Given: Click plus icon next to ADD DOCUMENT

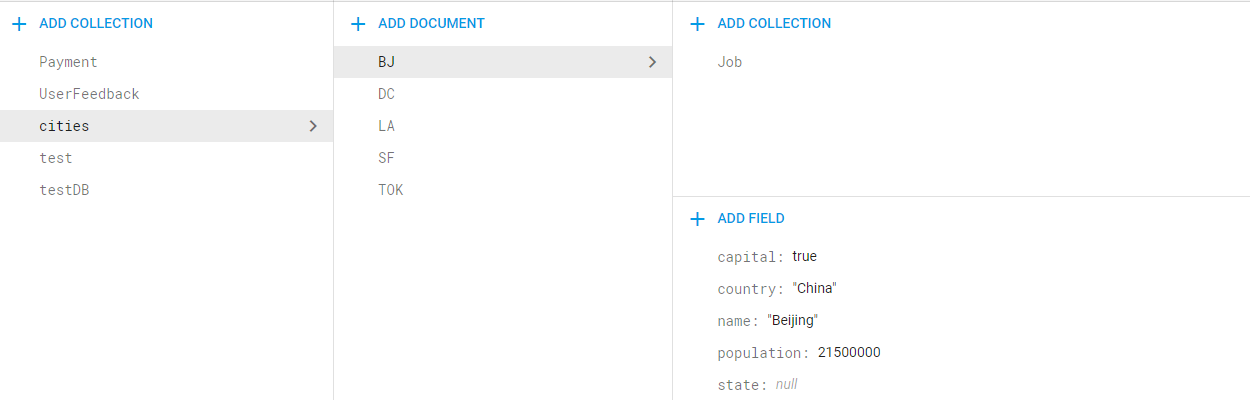Looking at the screenshot, I should coord(358,24).
